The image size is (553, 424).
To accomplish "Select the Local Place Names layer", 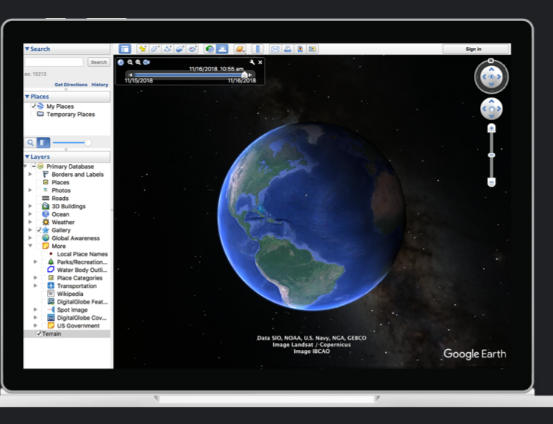I will (82, 254).
